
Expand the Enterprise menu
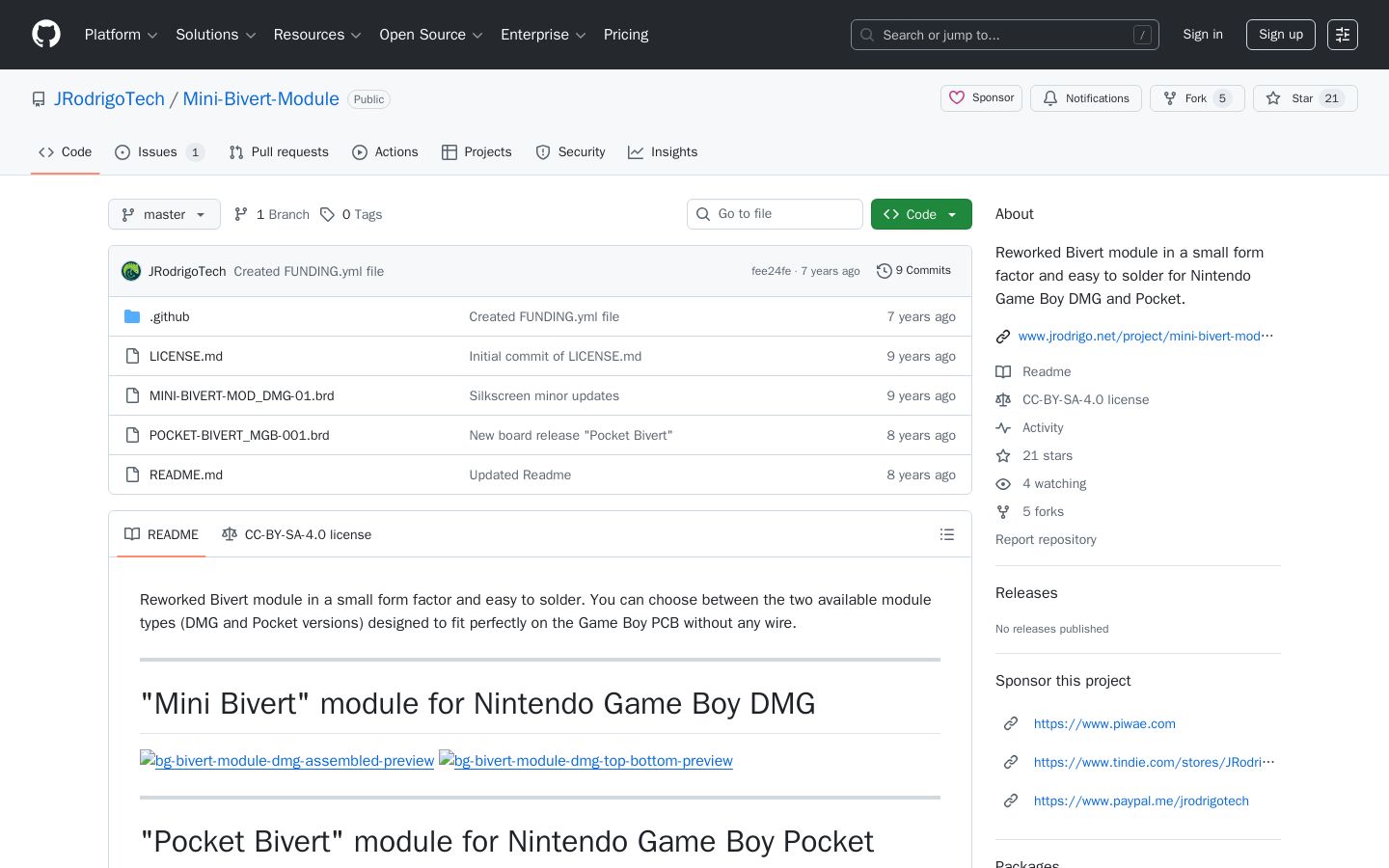(x=543, y=35)
